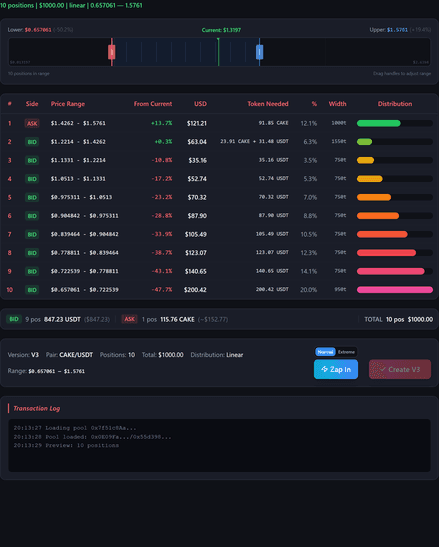Click the BID badge in row 3
Screen dimensions: 439x547
[32, 160]
